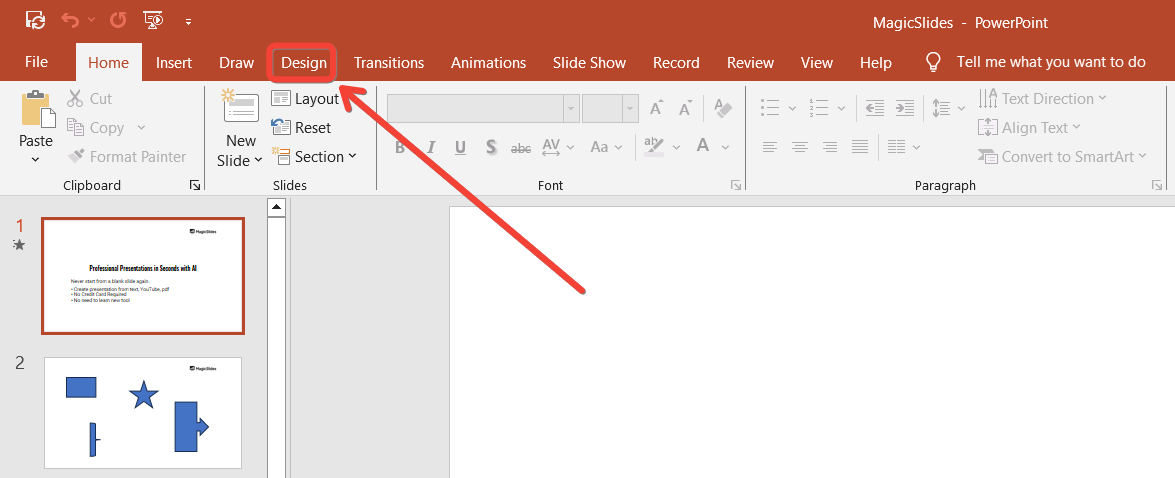Open the Undo history dropdown arrow

(91, 20)
